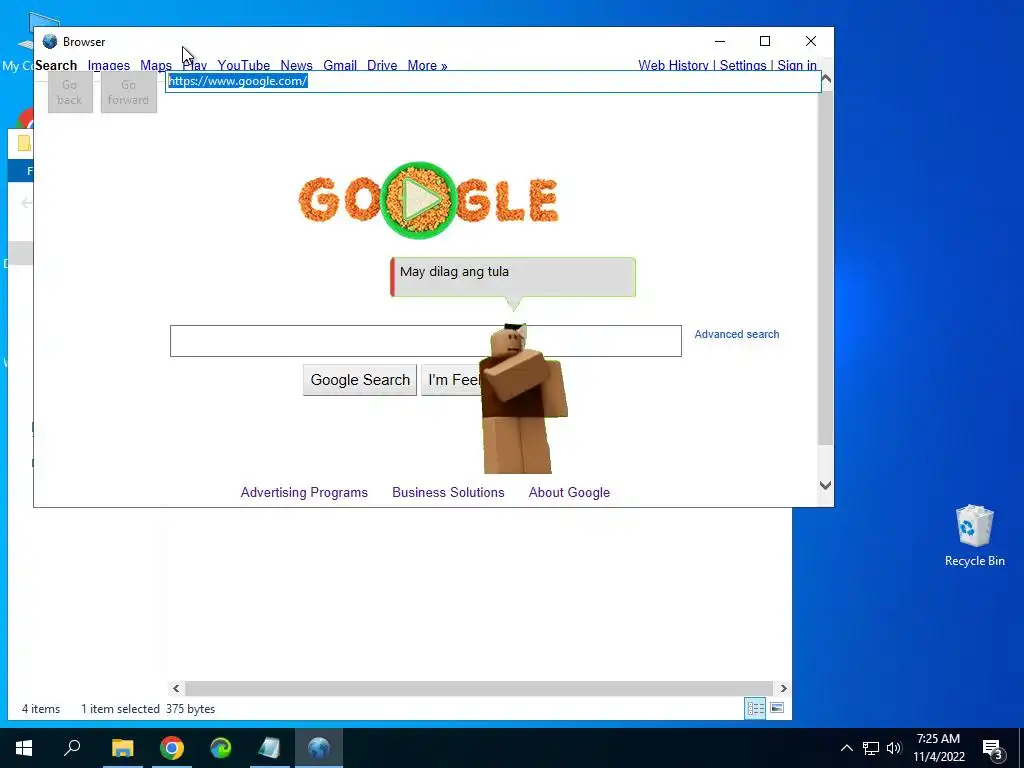Screen dimensions: 1024x768
Task: Minimize the Browser window
Action: pyautogui.click(x=720, y=41)
